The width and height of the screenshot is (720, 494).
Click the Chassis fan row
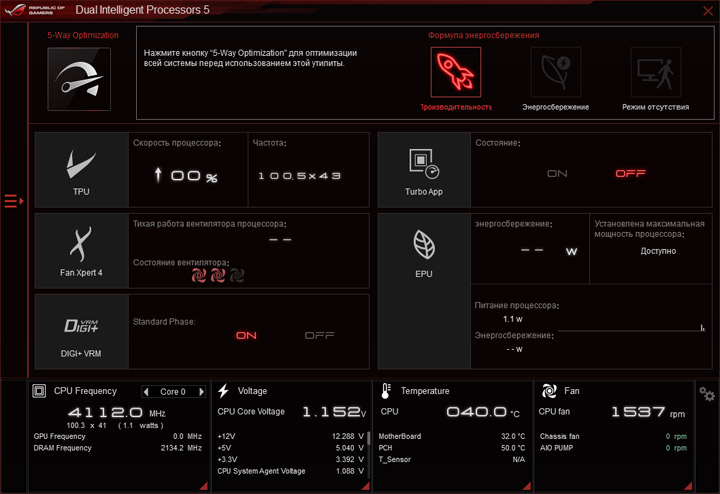613,436
